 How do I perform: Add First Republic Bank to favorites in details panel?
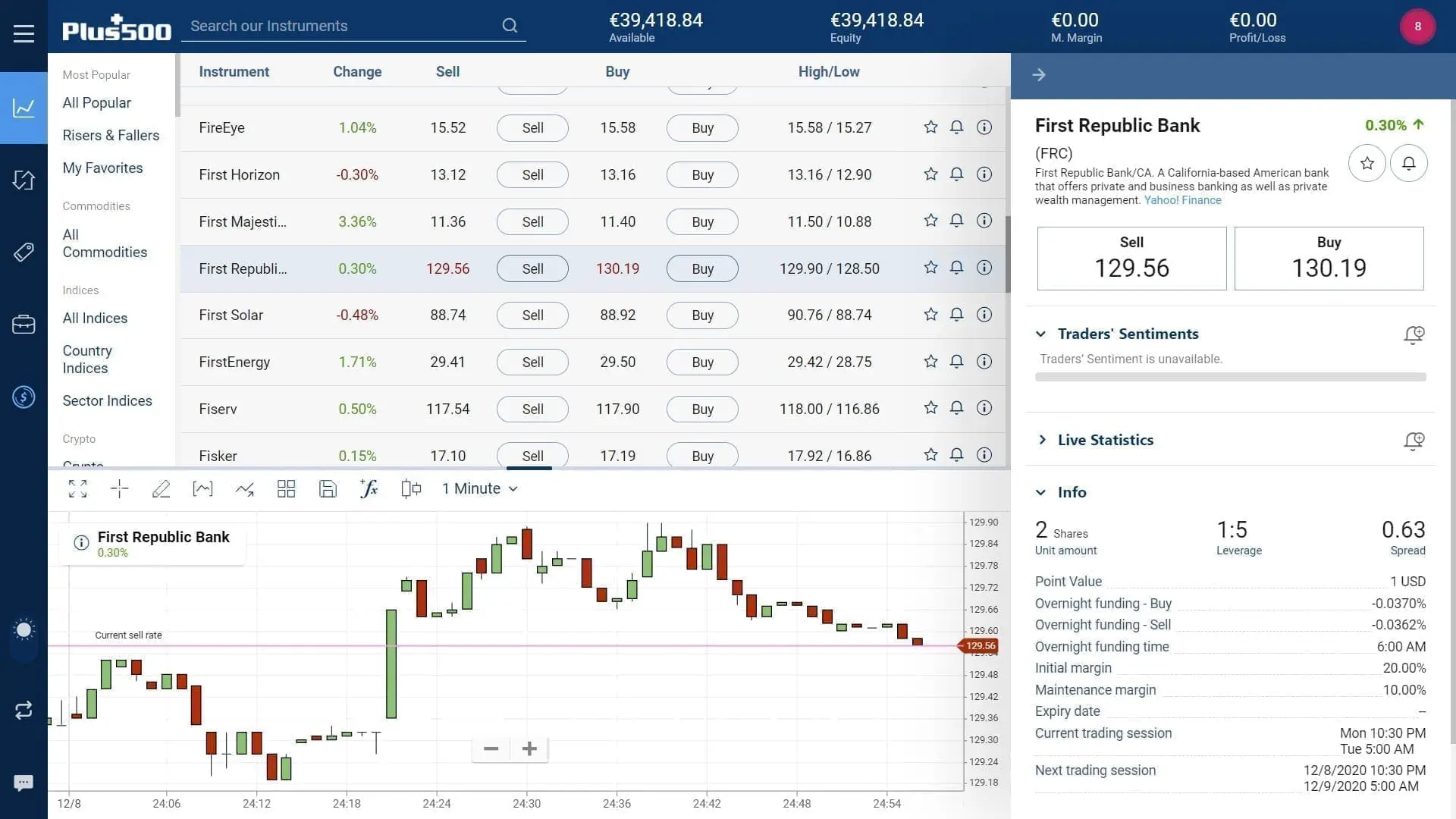coord(1367,163)
